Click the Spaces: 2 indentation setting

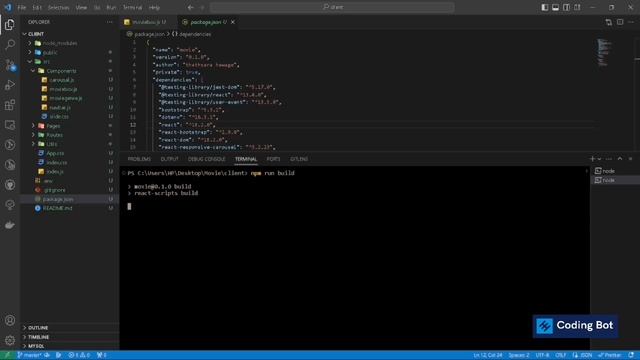[x=519, y=355]
